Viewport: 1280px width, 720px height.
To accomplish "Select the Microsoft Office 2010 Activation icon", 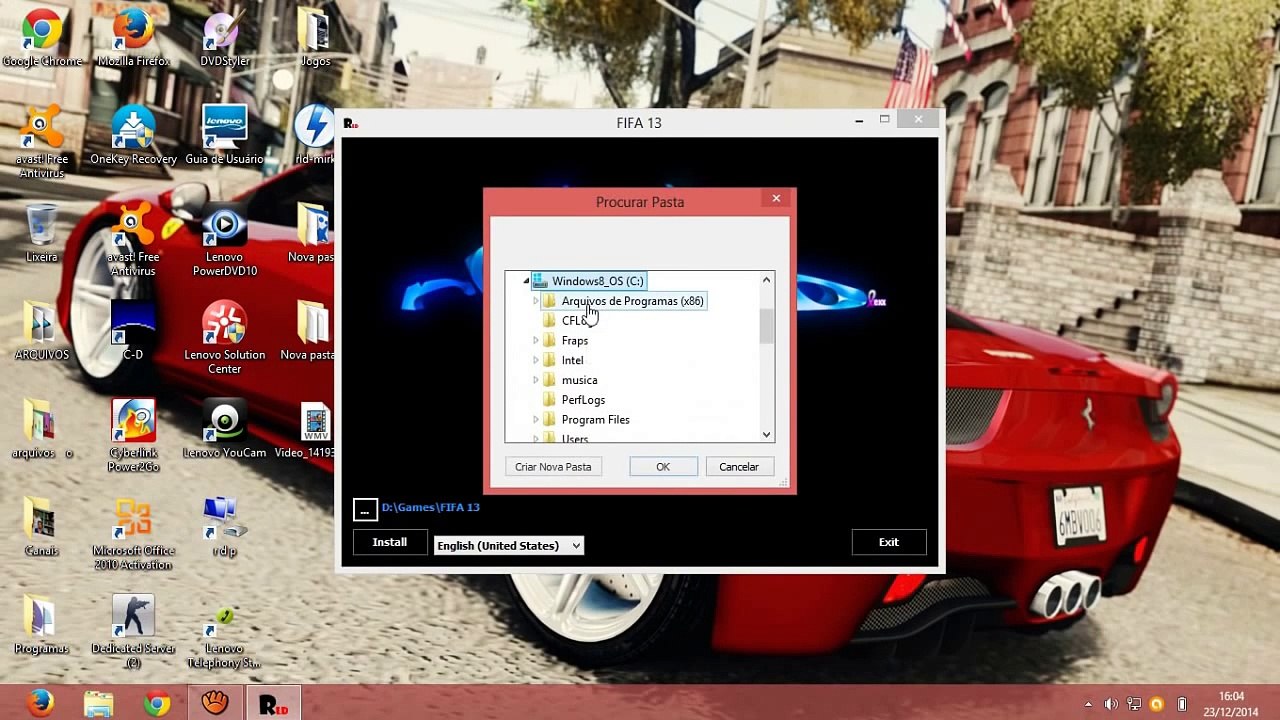I will point(133,534).
